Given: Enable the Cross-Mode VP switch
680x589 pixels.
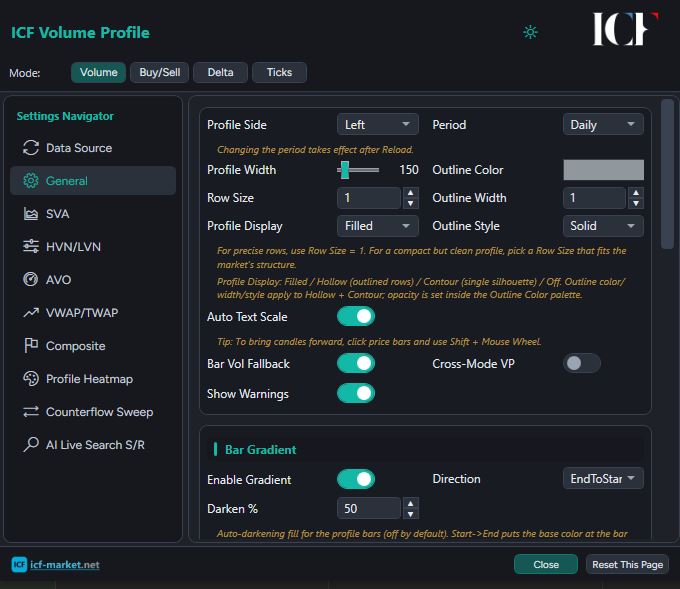Looking at the screenshot, I should 582,363.
